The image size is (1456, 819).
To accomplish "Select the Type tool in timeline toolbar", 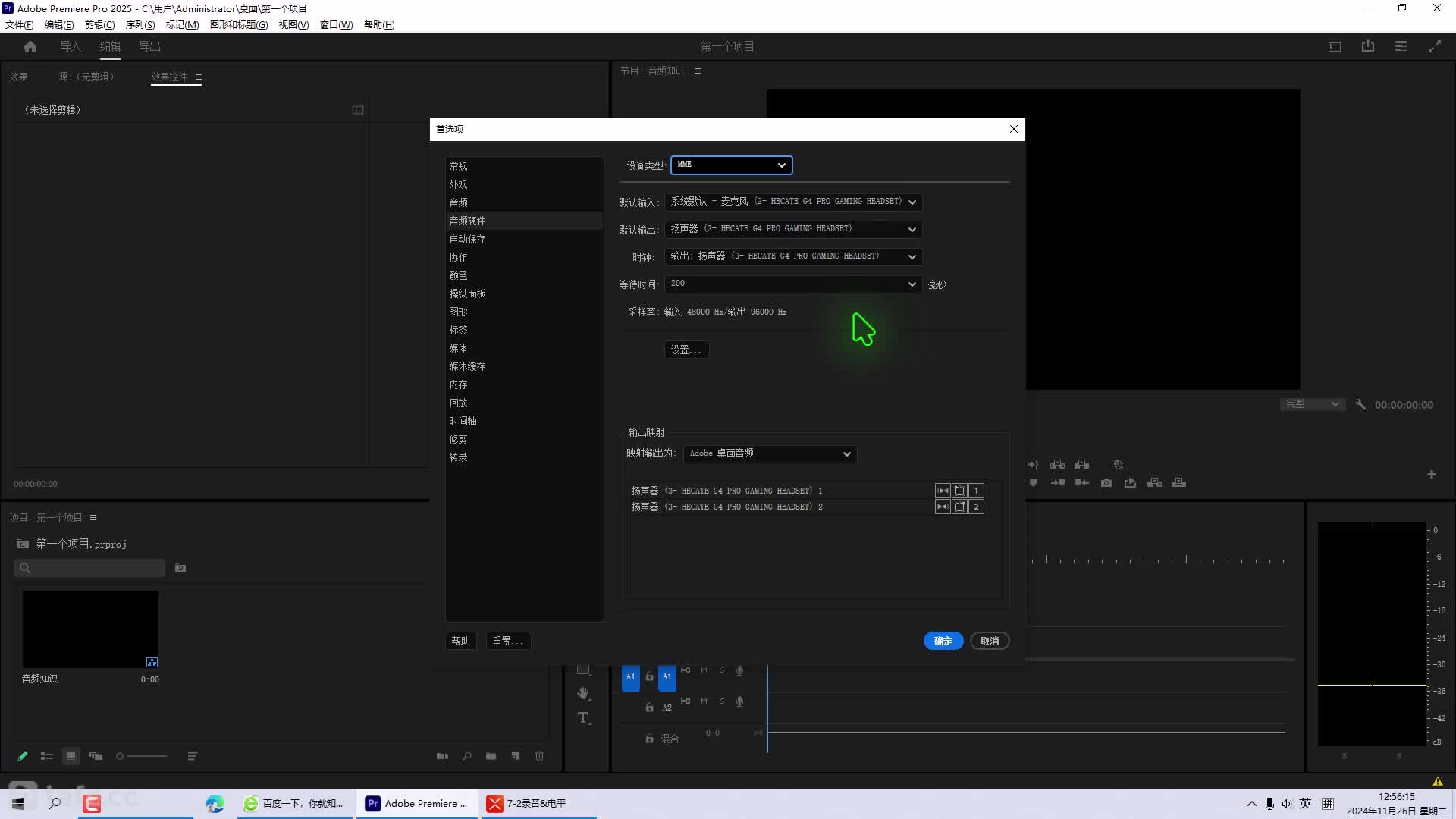I will pos(583,717).
